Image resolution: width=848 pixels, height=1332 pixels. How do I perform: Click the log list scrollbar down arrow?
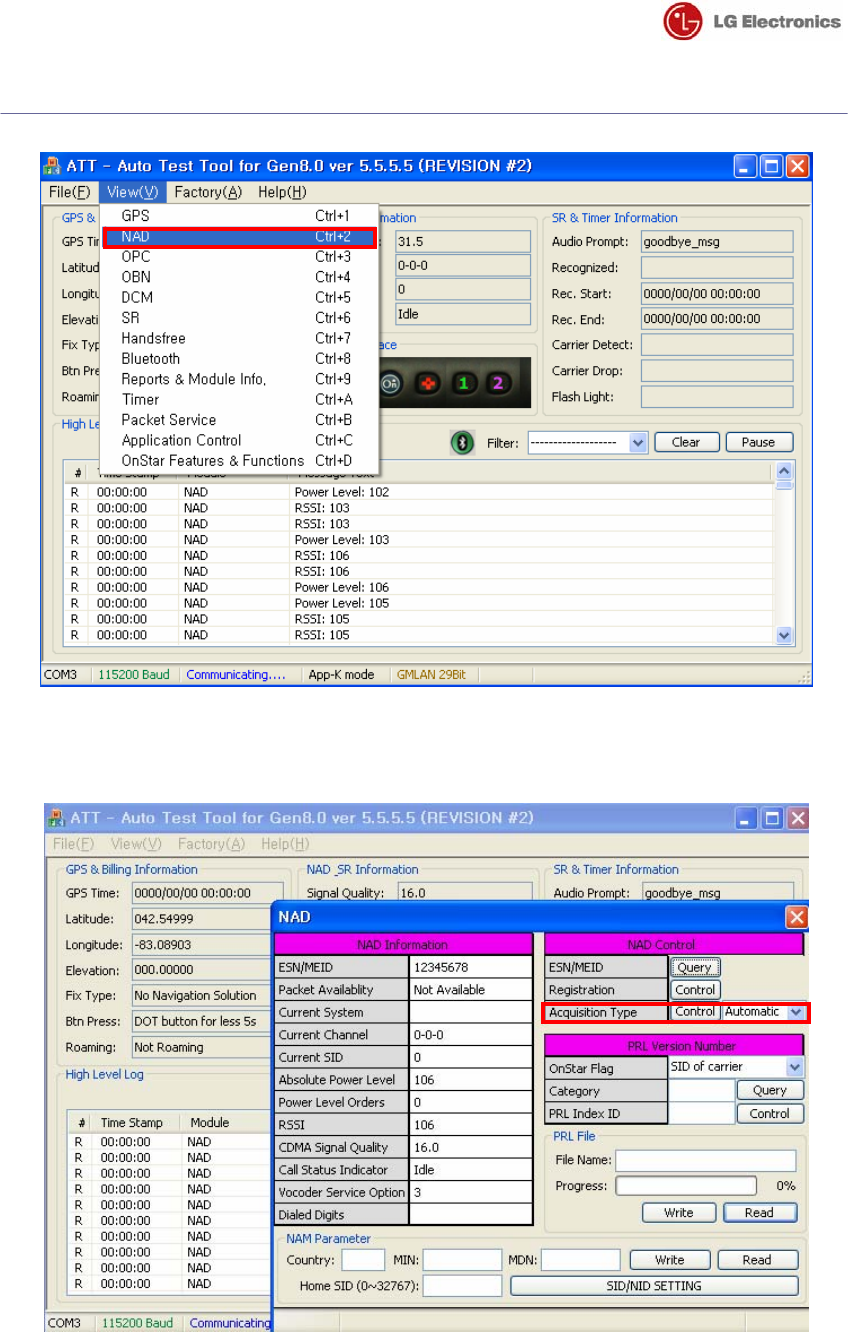[784, 635]
